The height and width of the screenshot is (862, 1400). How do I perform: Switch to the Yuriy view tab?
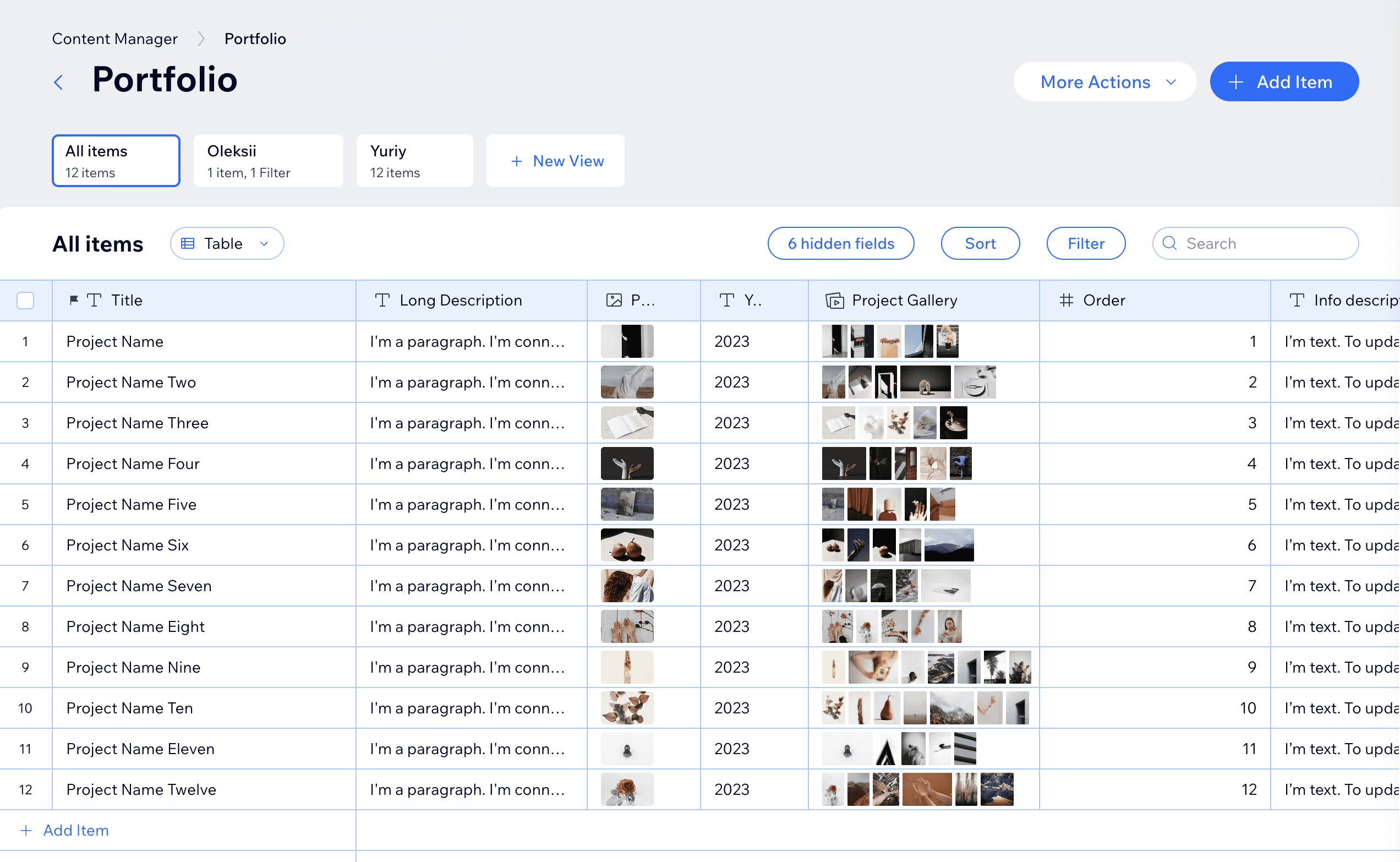pyautogui.click(x=414, y=161)
